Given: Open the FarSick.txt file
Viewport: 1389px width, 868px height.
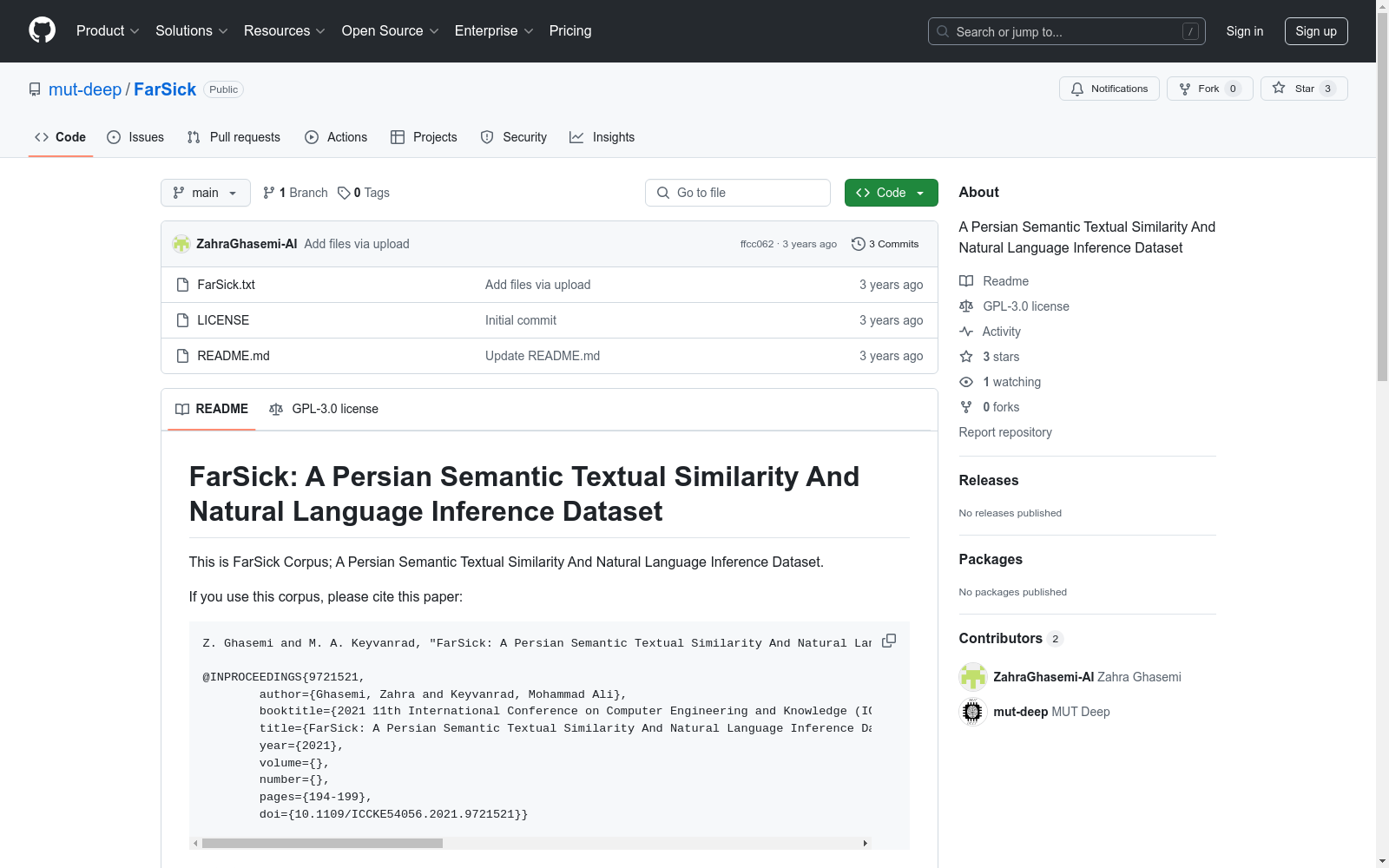Looking at the screenshot, I should click(227, 285).
